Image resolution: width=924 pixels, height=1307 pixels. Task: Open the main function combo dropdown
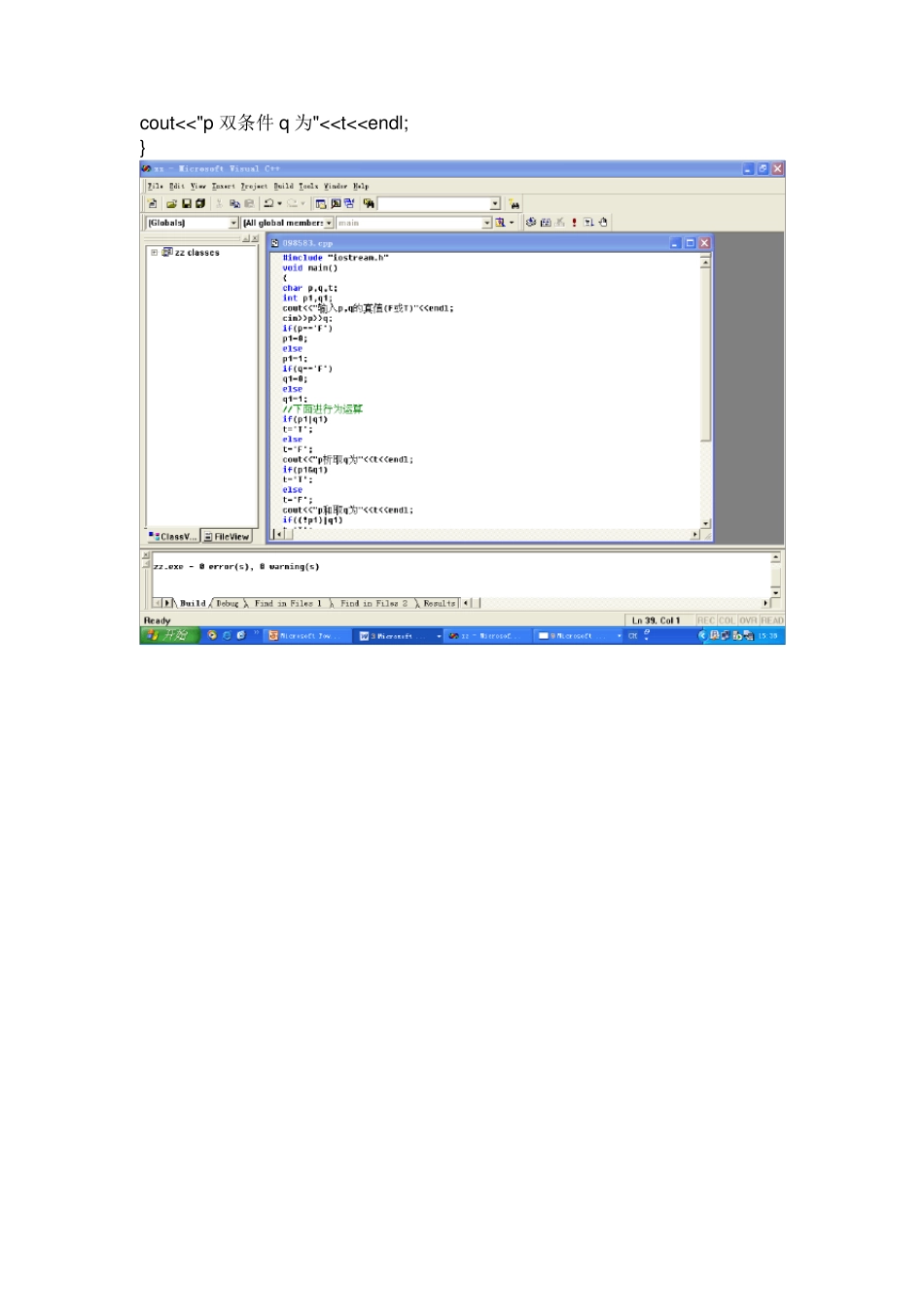click(x=487, y=223)
